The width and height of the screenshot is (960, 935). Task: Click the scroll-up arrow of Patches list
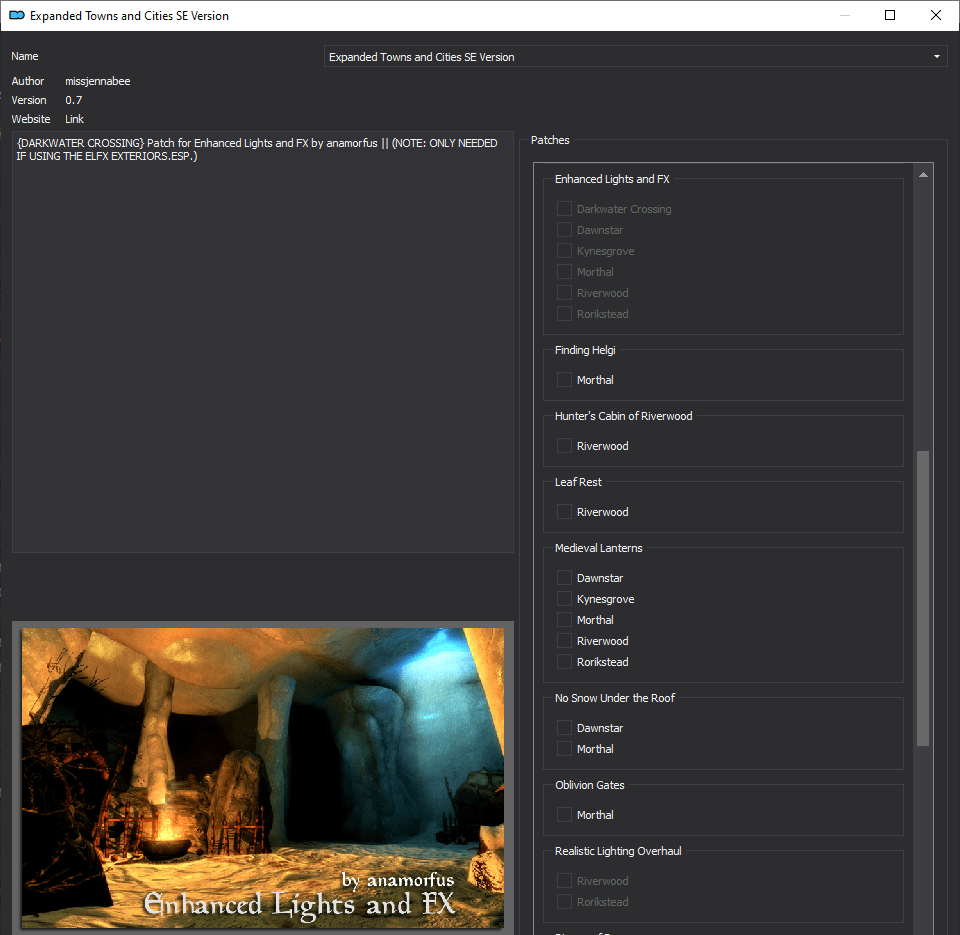[923, 175]
